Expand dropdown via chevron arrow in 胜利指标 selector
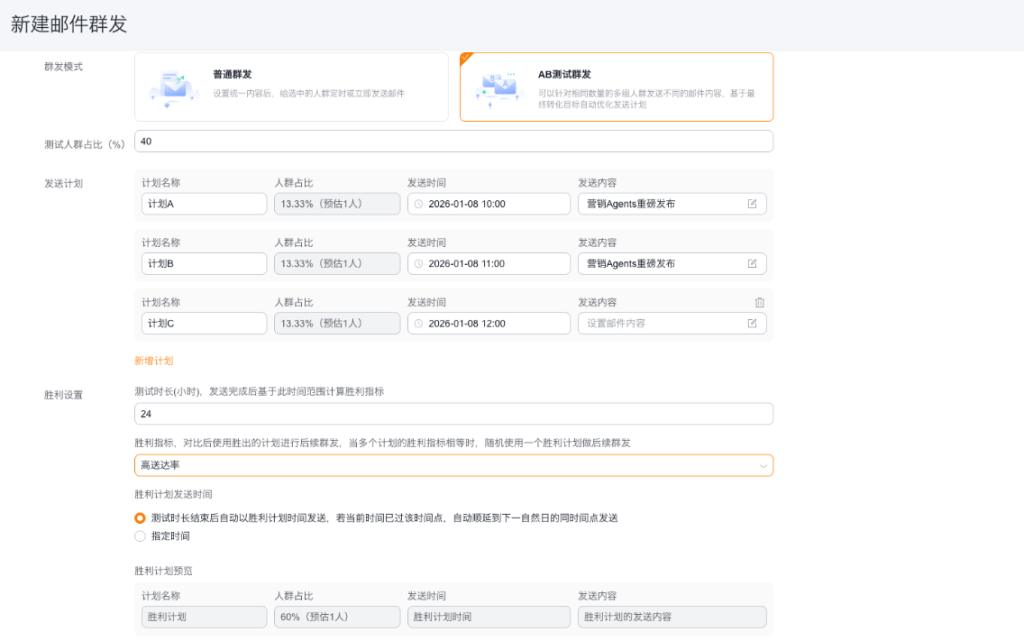1024x641 pixels. (x=763, y=466)
